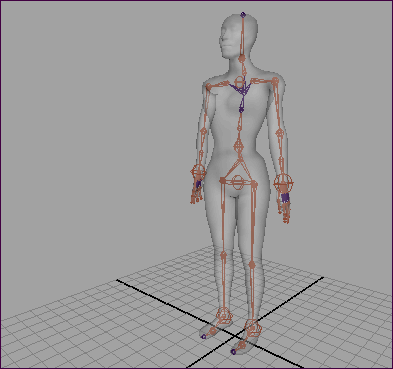Select the character's right knee joint
The height and width of the screenshot is (369, 393).
223,256
